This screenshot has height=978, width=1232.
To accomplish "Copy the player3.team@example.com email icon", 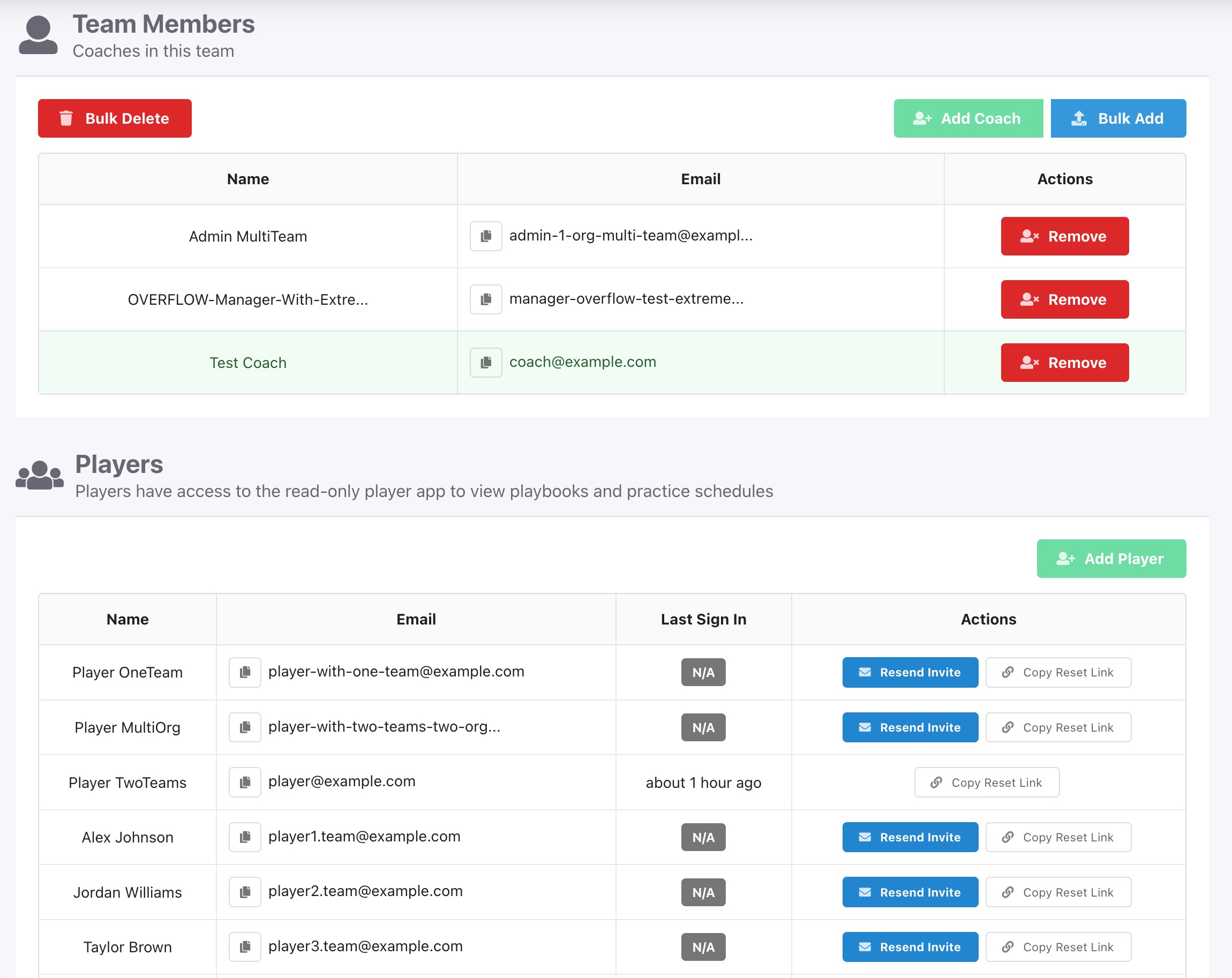I will (x=245, y=946).
